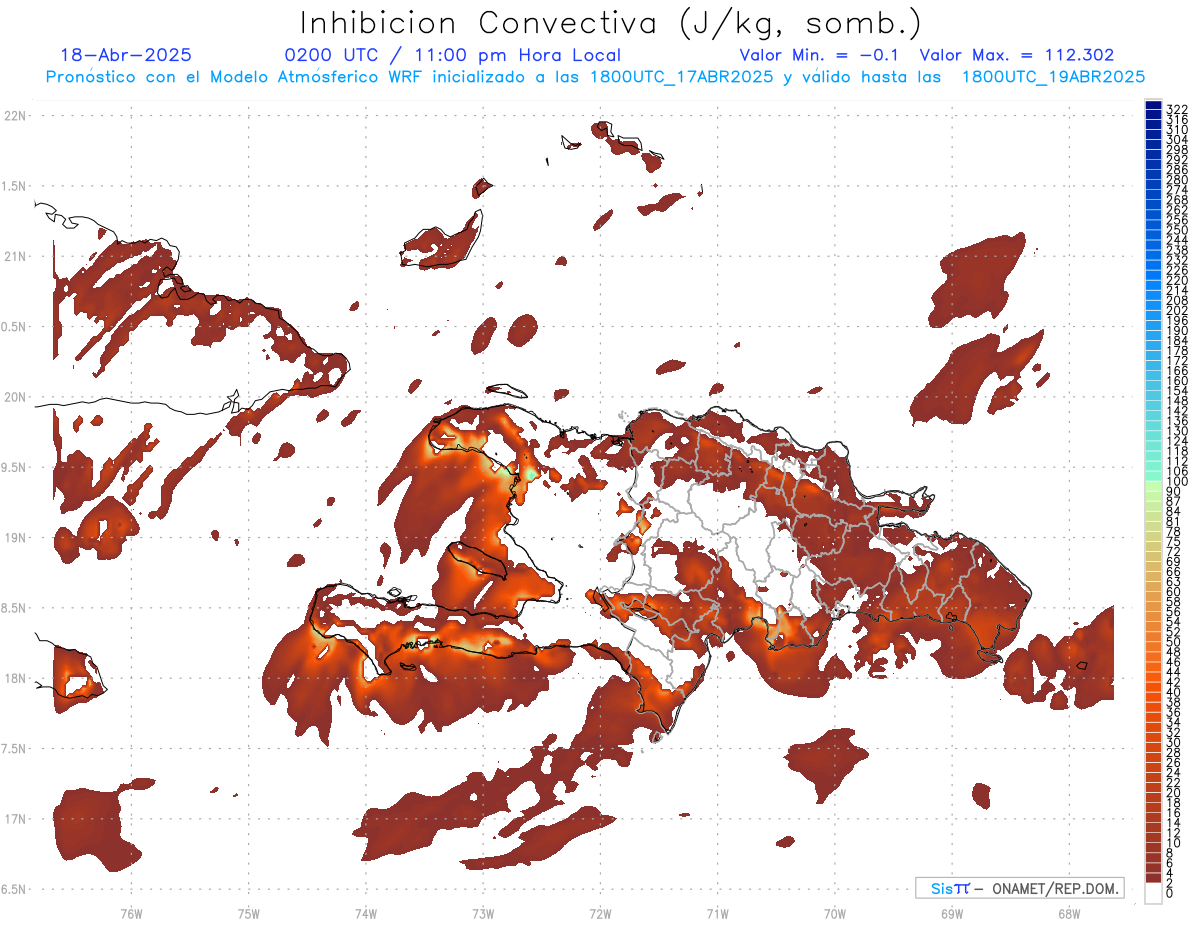Click the 'SisTT – ONAMET/REP.DOM.' credit box
This screenshot has height=927, width=1200.
click(x=1019, y=888)
